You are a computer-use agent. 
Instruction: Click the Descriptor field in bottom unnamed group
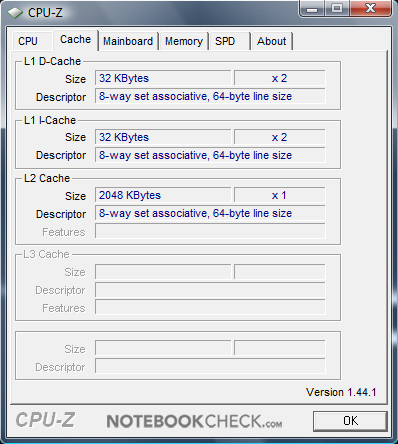[x=210, y=366]
